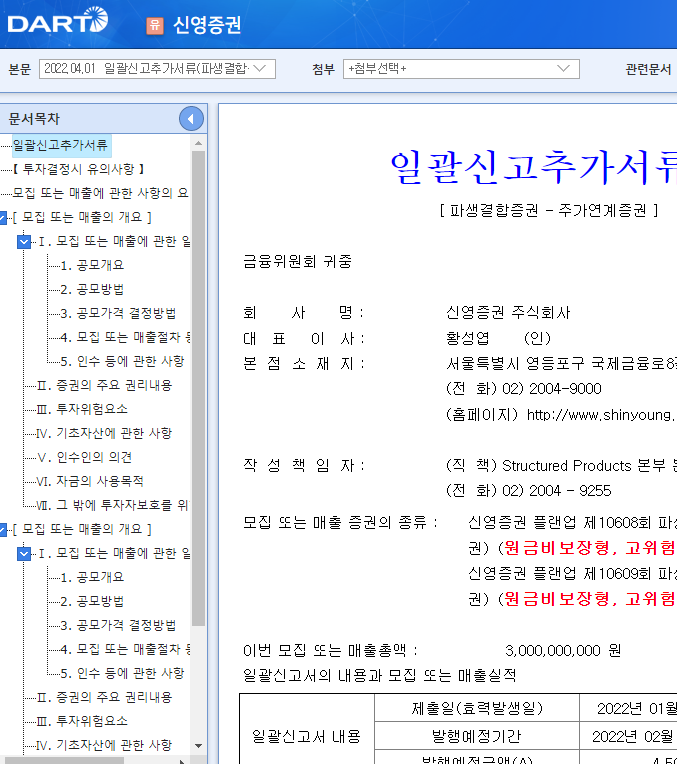Click '[ 파생결합증권 - 주가연계증권 ]' subtitle
This screenshot has height=764, width=677.
pos(549,210)
